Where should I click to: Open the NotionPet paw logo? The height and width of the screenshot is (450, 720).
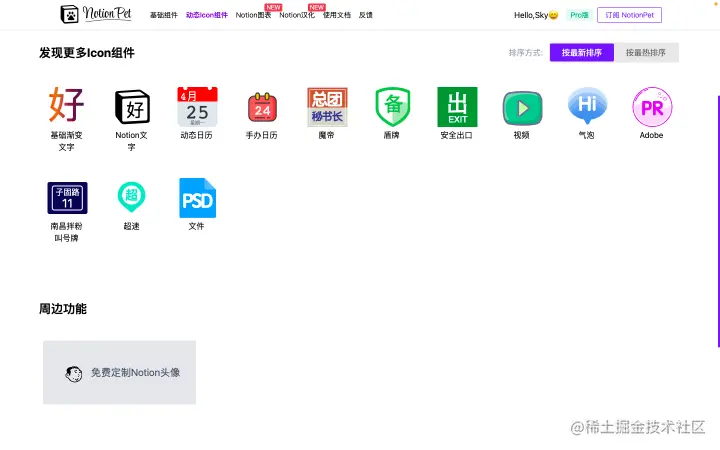[69, 14]
